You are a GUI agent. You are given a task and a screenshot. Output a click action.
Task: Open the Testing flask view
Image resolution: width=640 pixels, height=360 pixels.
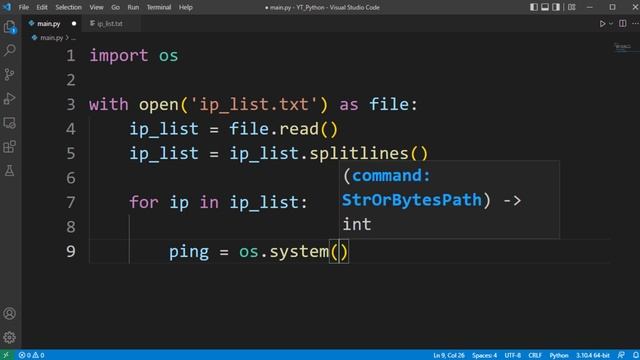pyautogui.click(x=9, y=171)
